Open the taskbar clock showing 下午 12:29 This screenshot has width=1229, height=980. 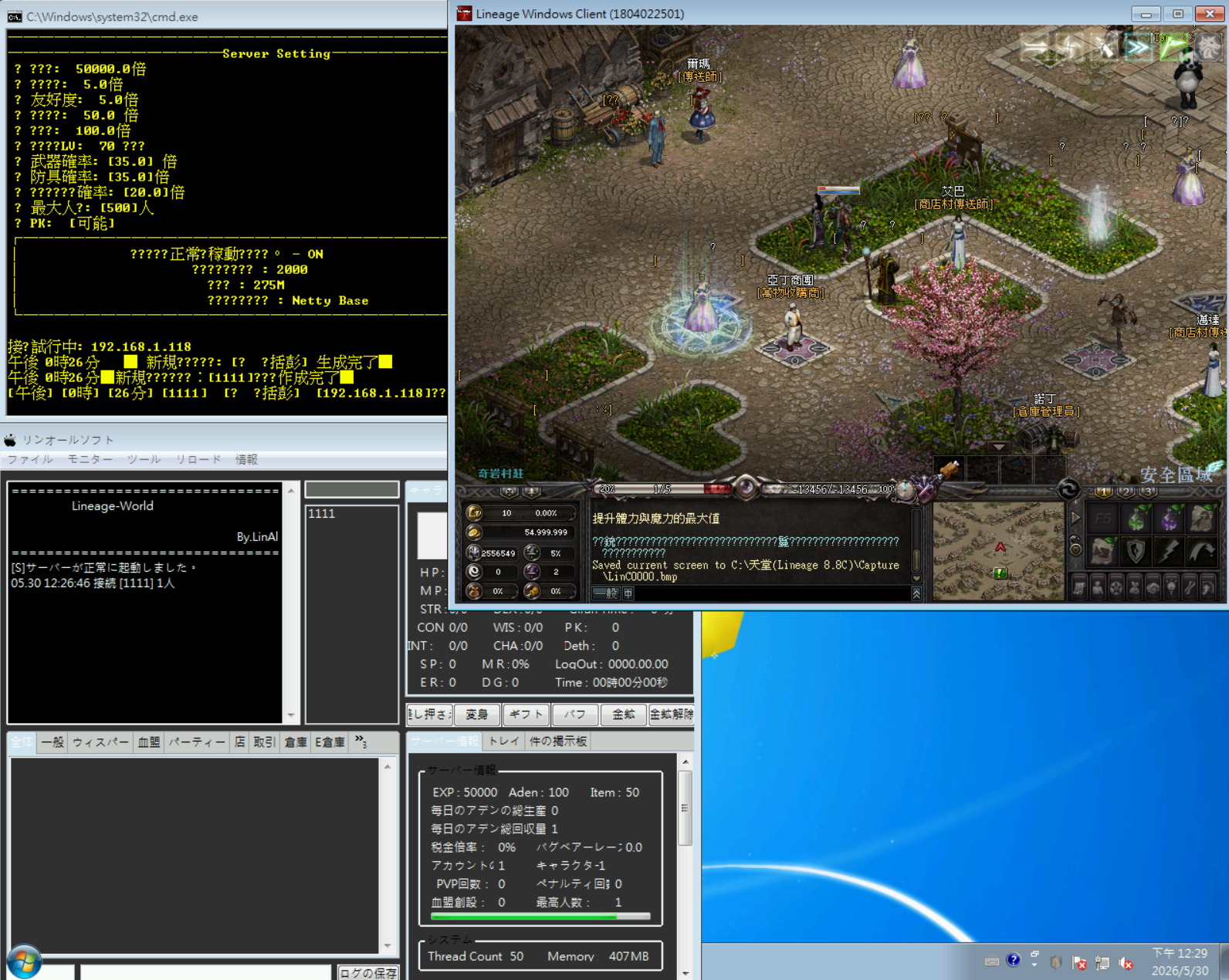1180,961
